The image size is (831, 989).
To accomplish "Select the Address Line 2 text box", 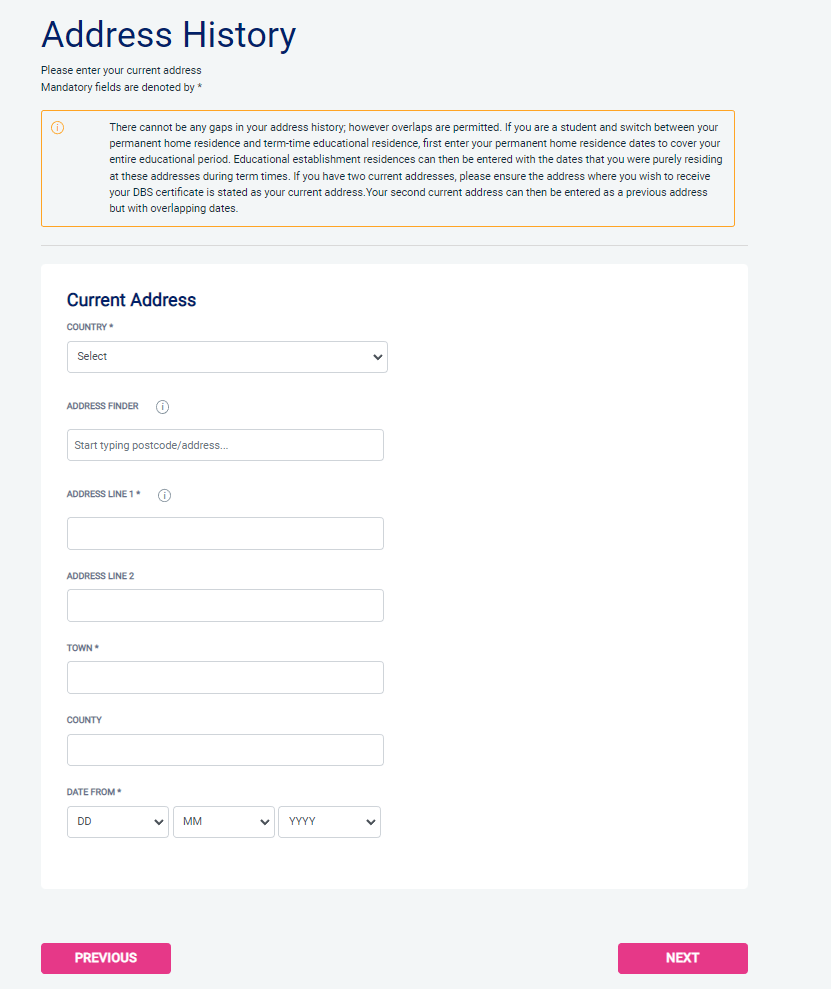I will coord(225,605).
